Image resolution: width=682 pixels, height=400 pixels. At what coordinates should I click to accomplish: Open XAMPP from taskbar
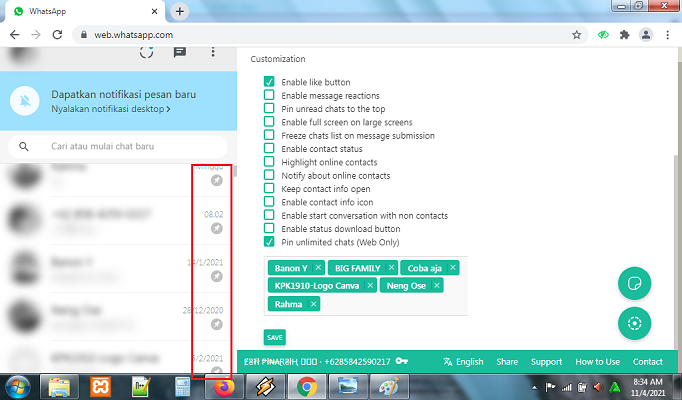coord(100,387)
